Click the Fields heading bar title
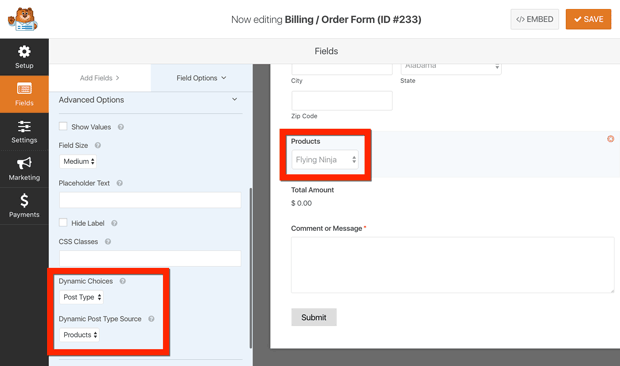Viewport: 620px width, 366px height. click(326, 51)
